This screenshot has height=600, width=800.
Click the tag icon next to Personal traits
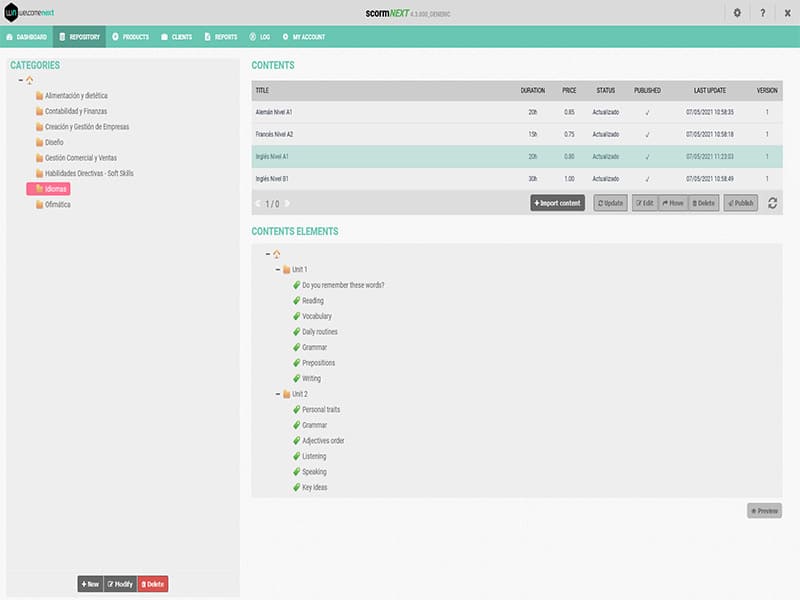coord(296,409)
